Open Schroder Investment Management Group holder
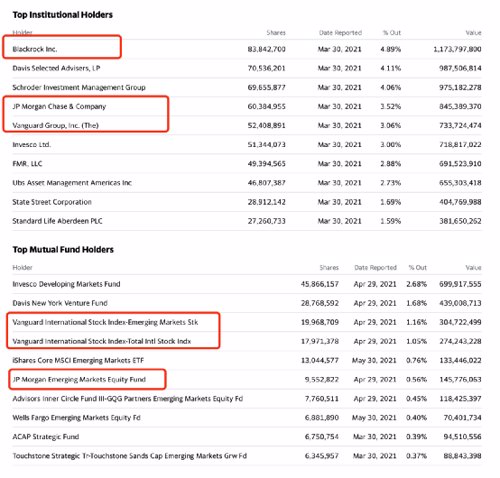This screenshot has width=500, height=478. [79, 87]
